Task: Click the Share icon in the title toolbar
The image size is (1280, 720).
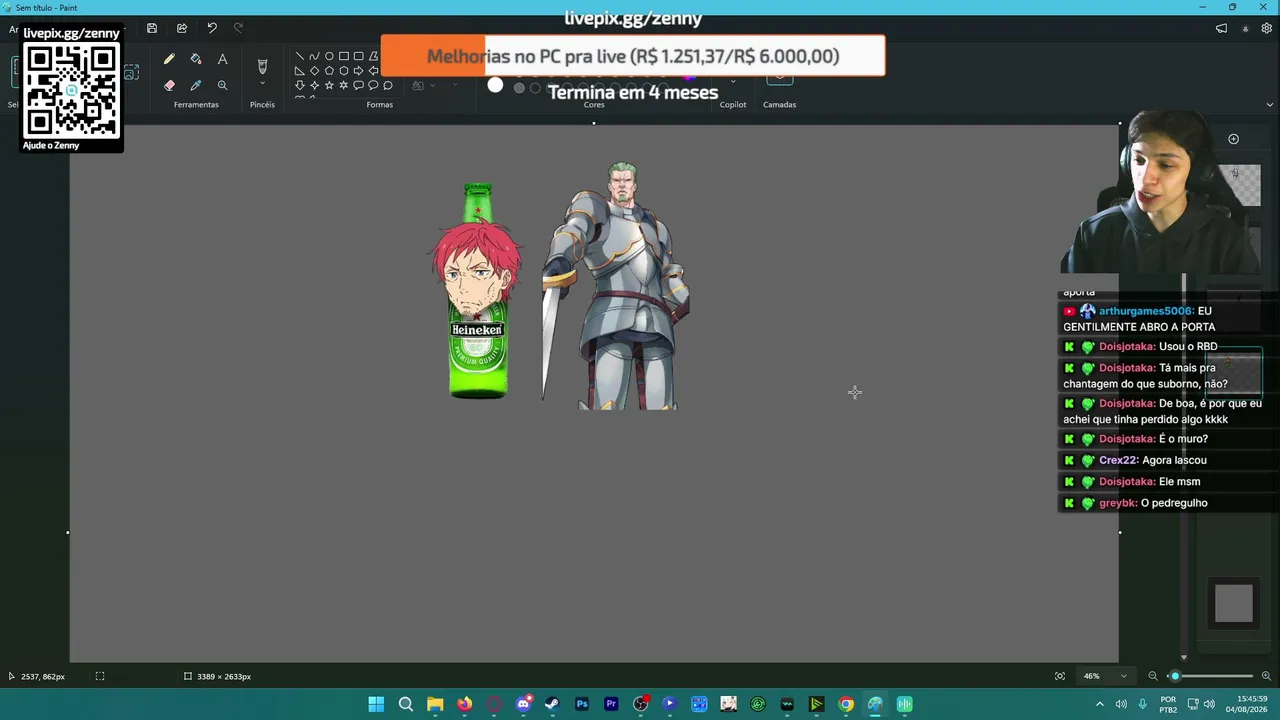Action: (x=182, y=28)
